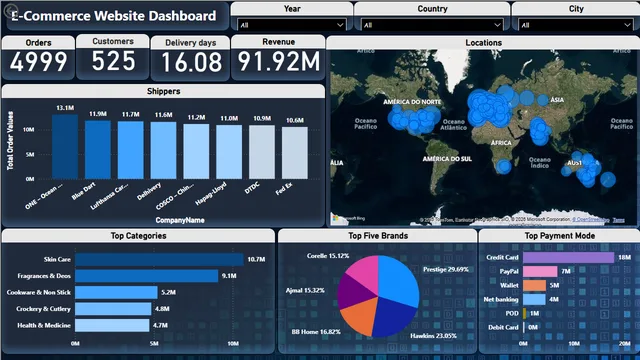Click the BB Home pie slice
640x360 pixels.
click(361, 316)
